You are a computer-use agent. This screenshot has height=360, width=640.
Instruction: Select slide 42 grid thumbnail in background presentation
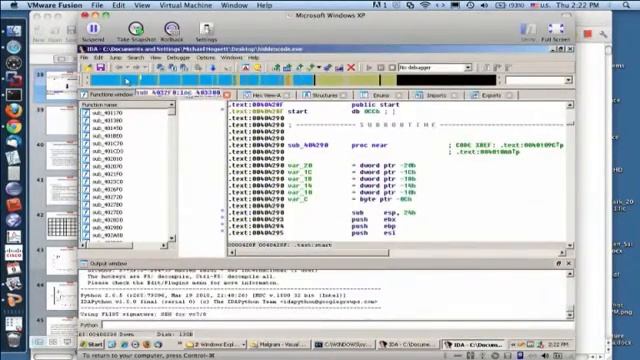(x=62, y=227)
